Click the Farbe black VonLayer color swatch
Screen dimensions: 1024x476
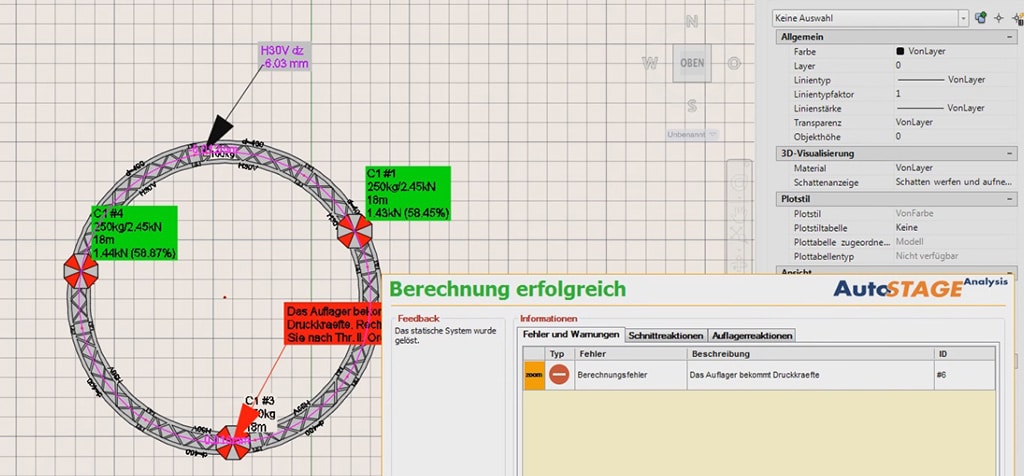900,51
